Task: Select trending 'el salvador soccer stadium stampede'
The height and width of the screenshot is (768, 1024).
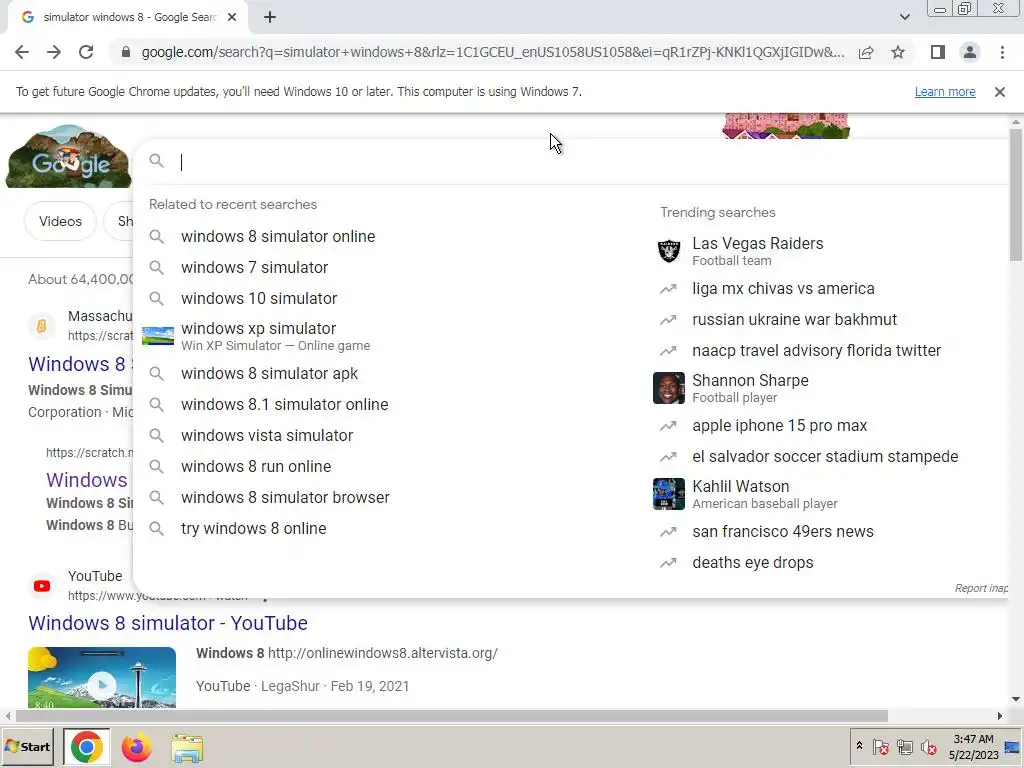Action: click(825, 456)
